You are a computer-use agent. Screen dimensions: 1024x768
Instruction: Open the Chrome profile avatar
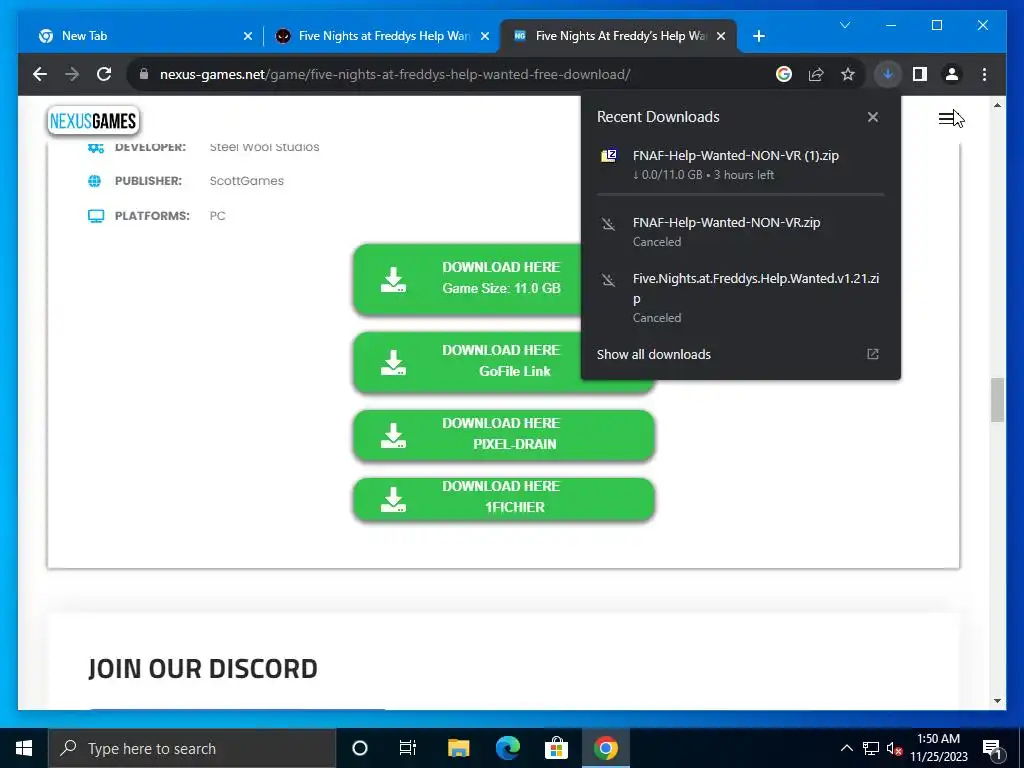tap(952, 74)
